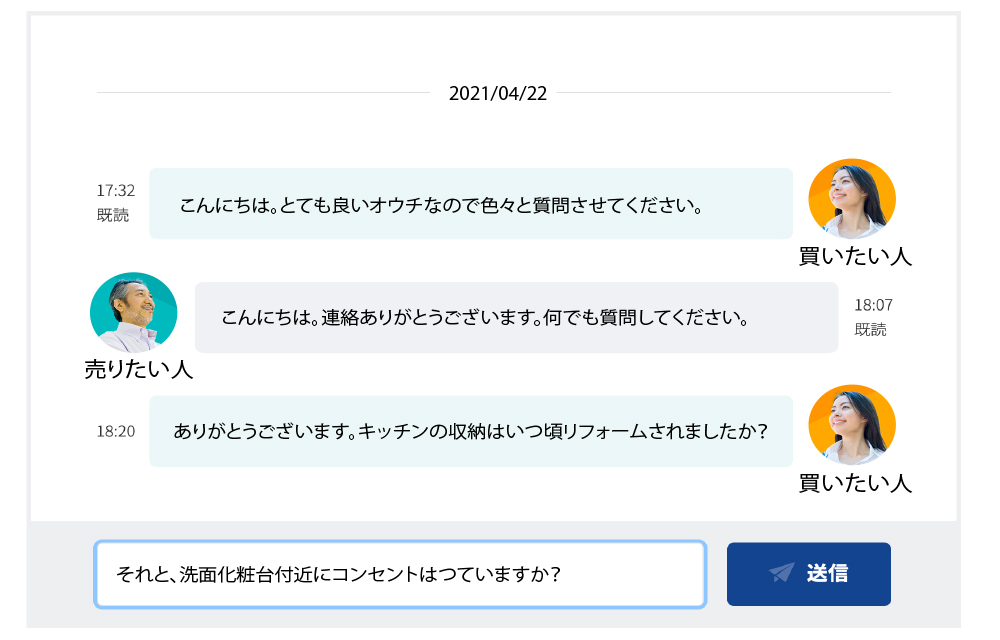Click the 買いたい人 name below the 18:20 message avatar

pyautogui.click(x=855, y=483)
